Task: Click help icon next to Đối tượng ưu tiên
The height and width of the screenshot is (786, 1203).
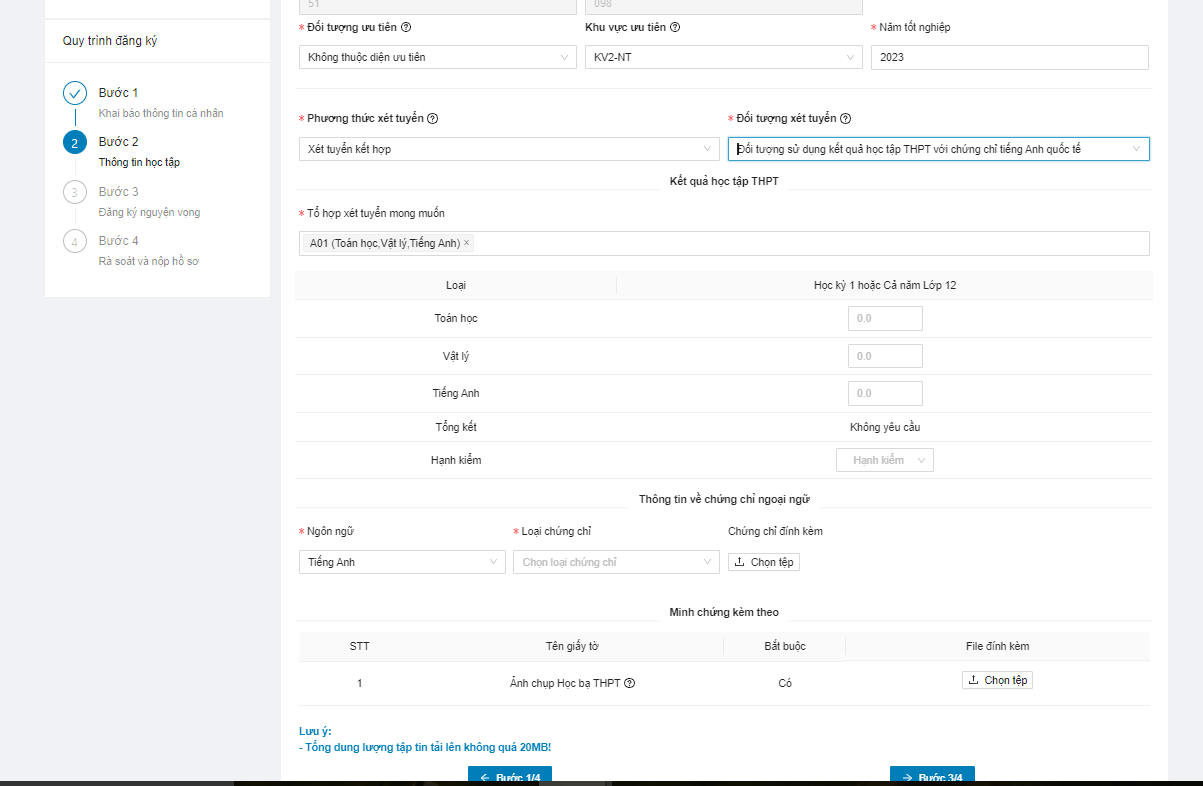Action: tap(406, 28)
